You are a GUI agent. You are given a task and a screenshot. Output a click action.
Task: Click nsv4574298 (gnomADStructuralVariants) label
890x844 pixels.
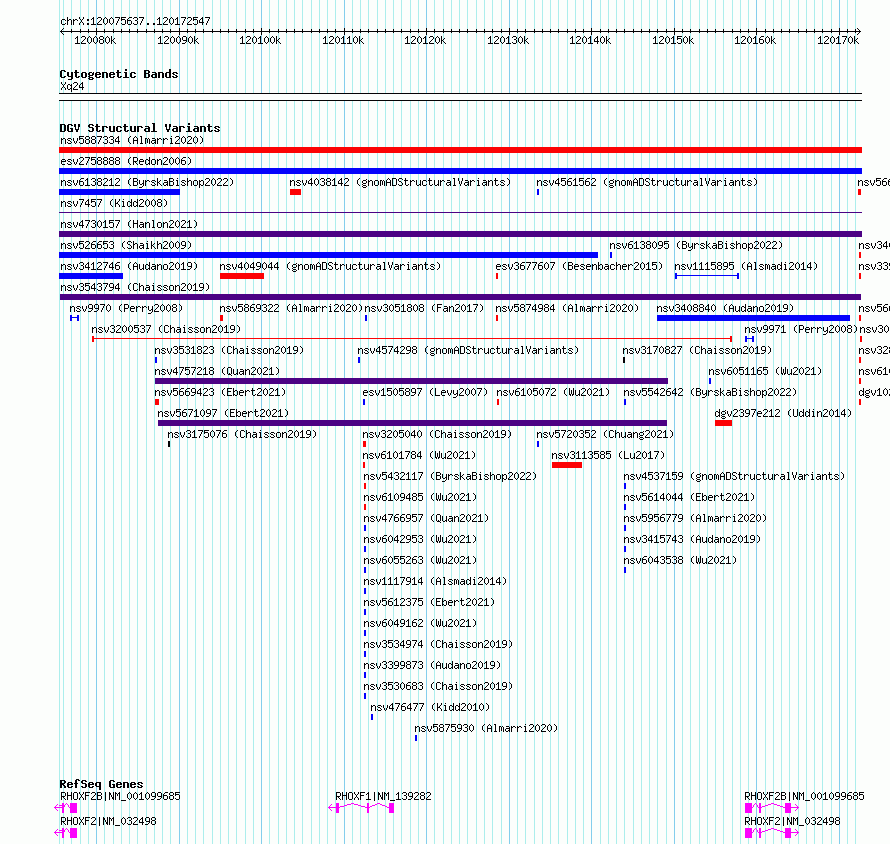pyautogui.click(x=468, y=350)
